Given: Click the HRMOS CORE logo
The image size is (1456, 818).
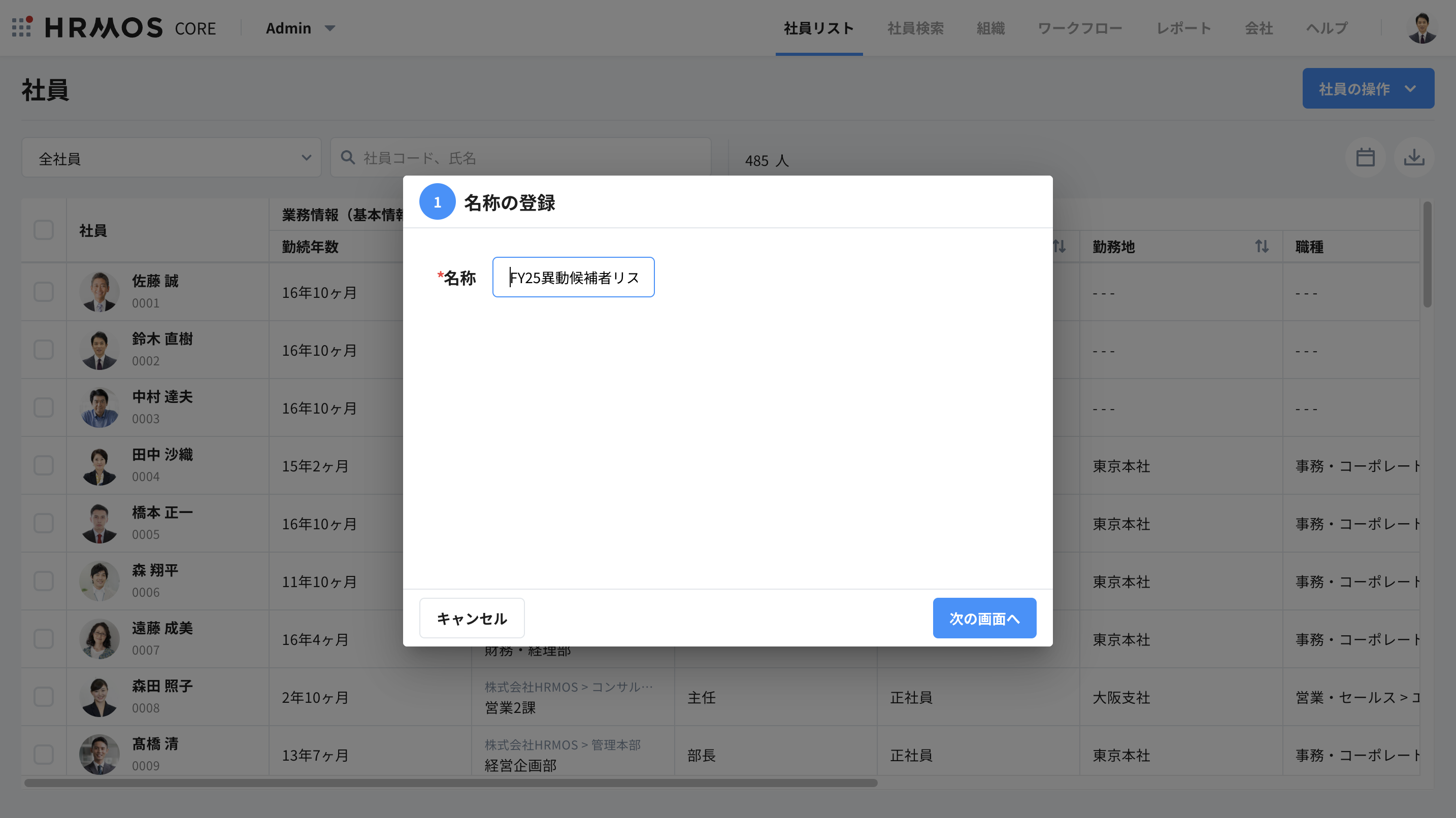Looking at the screenshot, I should point(130,28).
